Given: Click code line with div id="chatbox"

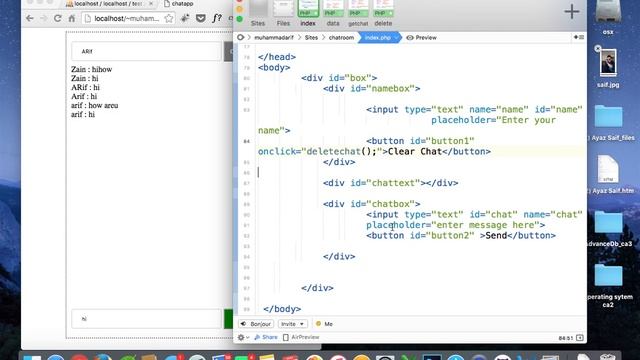Looking at the screenshot, I should point(371,204).
